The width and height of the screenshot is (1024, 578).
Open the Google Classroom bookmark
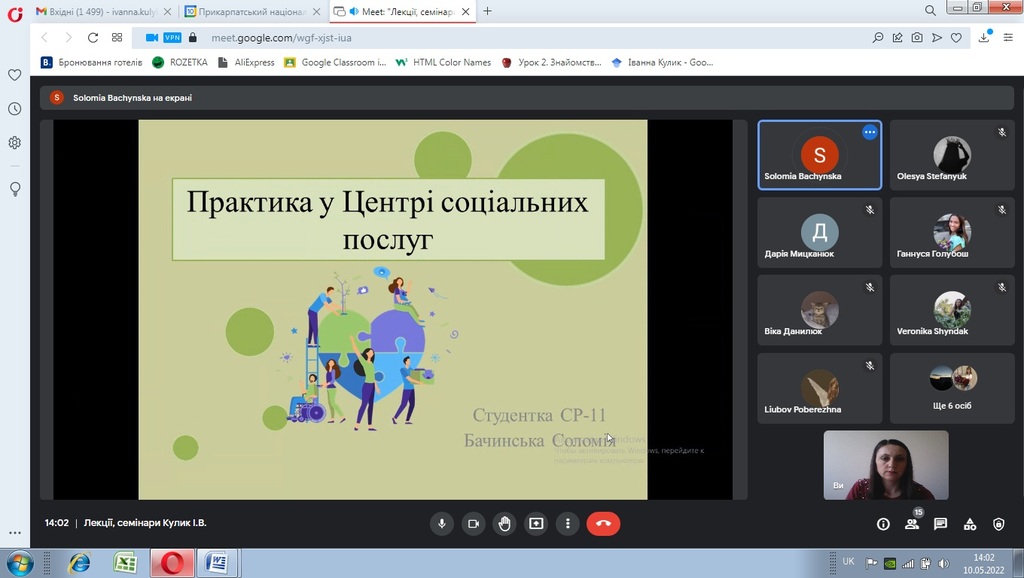tap(336, 62)
